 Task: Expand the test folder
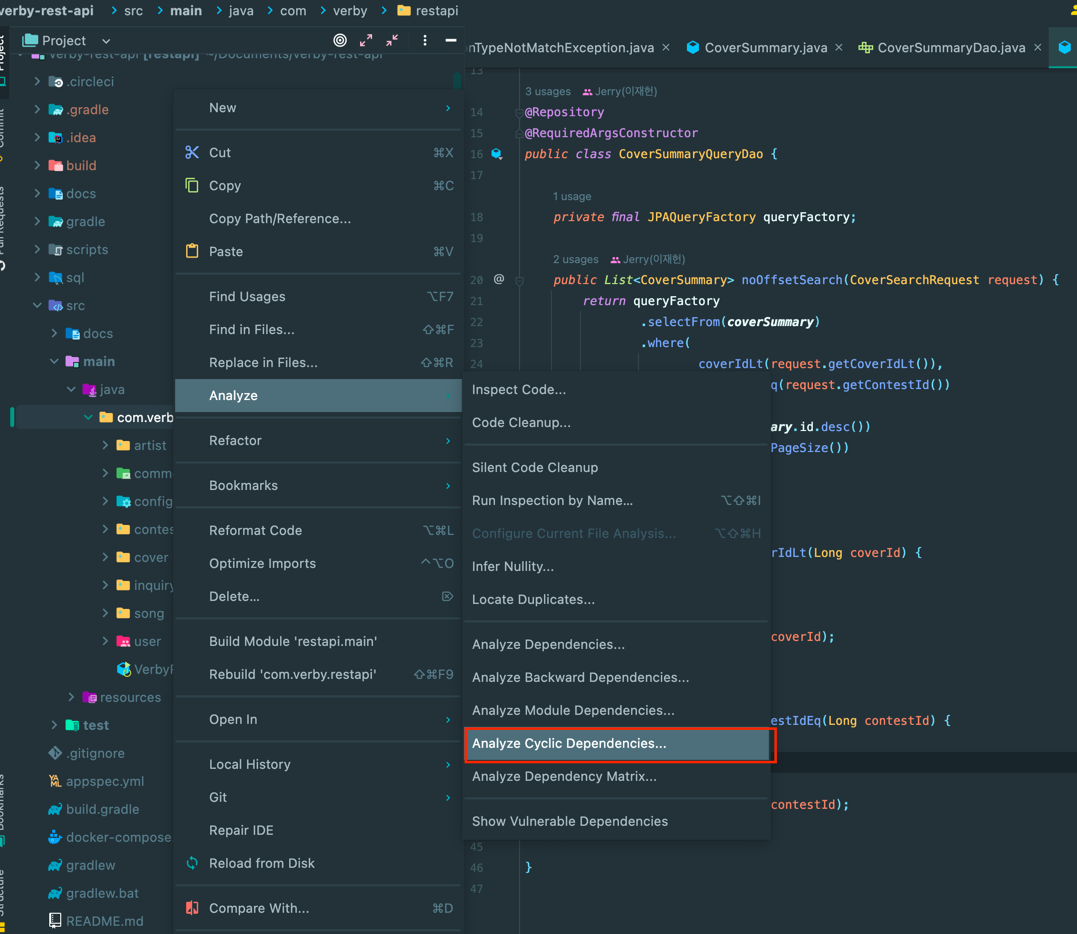(x=54, y=725)
